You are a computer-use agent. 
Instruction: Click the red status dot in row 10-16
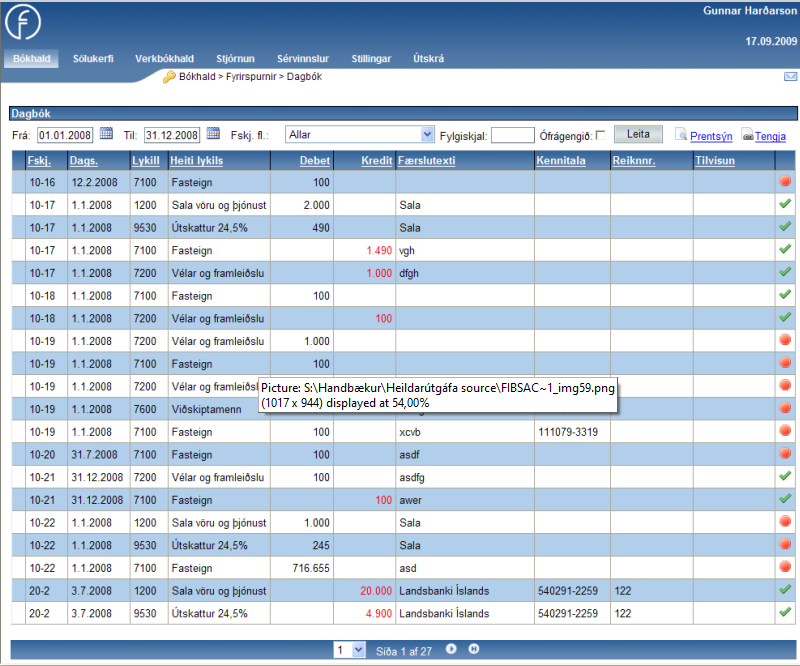[x=785, y=182]
